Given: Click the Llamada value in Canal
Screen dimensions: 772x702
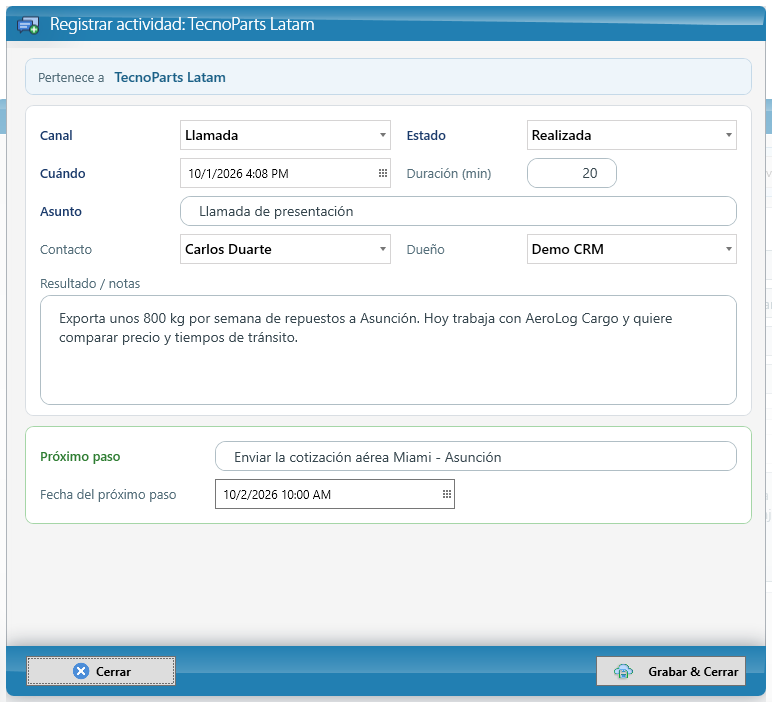Looking at the screenshot, I should point(212,135).
